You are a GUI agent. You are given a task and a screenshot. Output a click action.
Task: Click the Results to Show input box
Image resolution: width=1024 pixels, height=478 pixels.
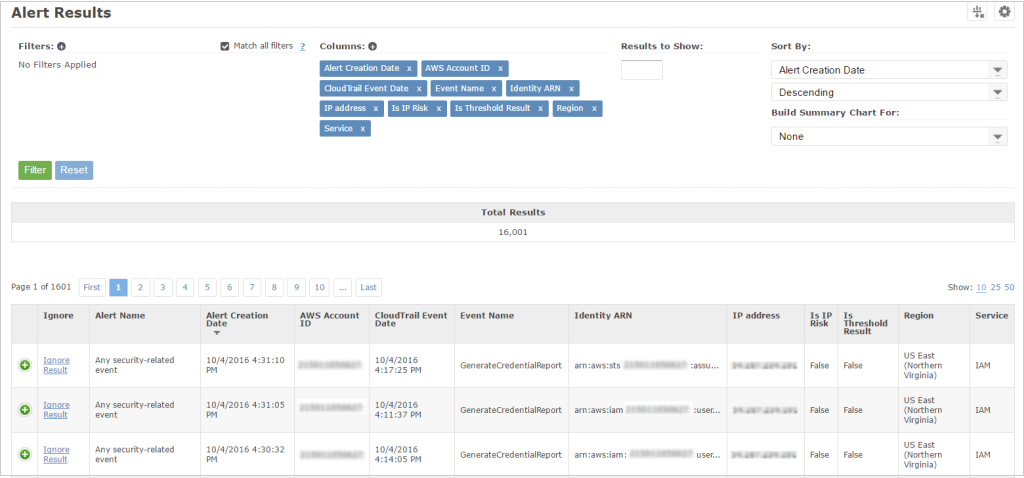pos(641,70)
